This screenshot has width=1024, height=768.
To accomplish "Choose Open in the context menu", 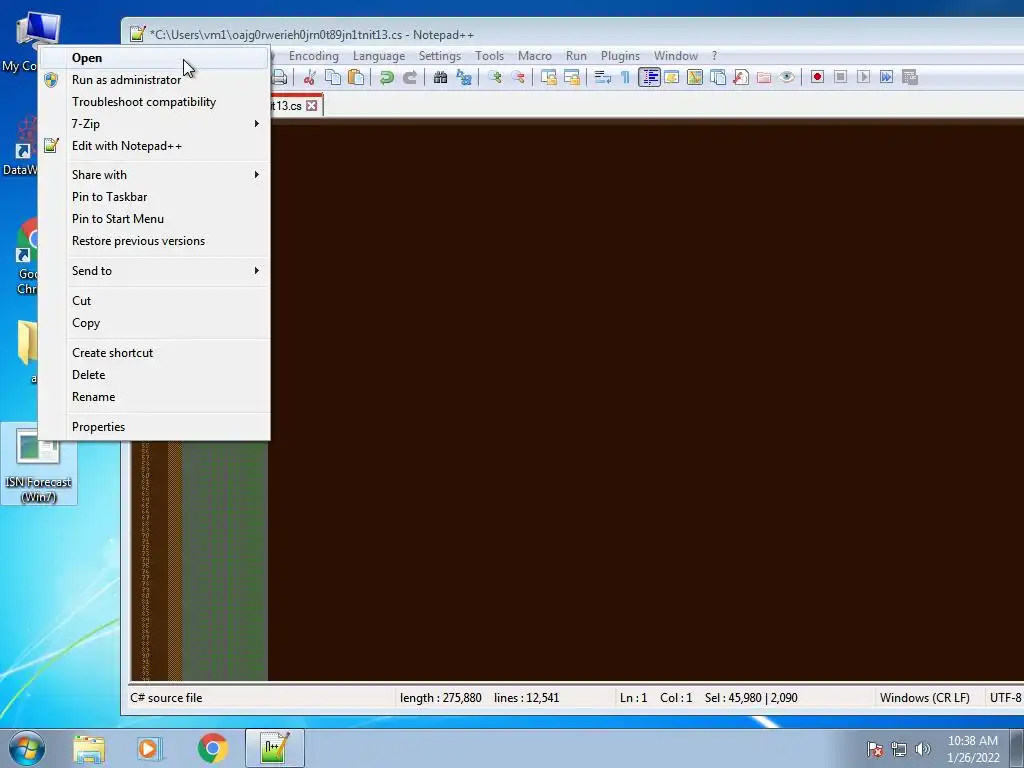I will point(154,57).
